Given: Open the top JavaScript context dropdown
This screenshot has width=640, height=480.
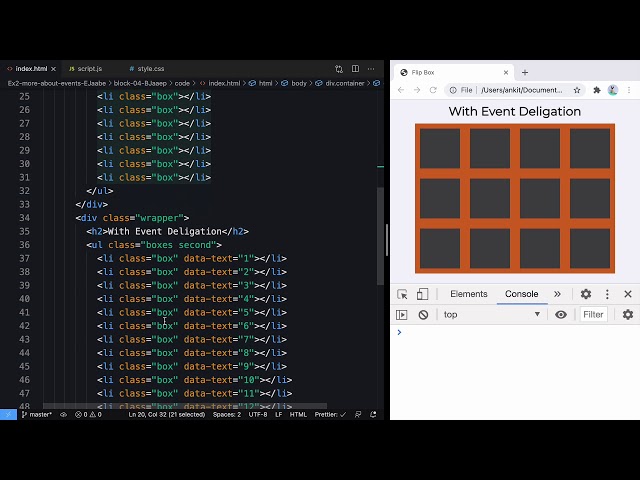Looking at the screenshot, I should [492, 315].
